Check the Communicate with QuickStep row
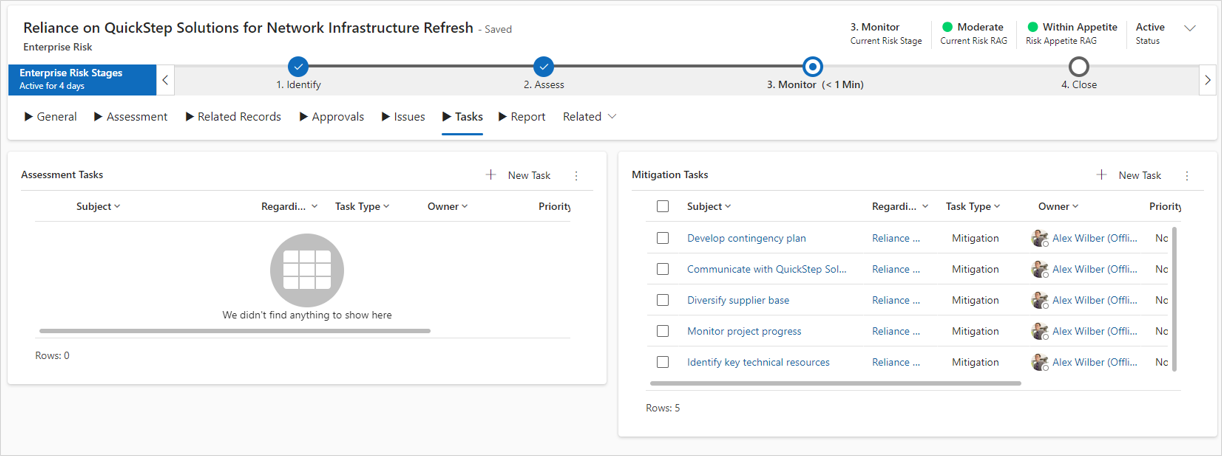Image resolution: width=1222 pixels, height=456 pixels. pos(662,269)
